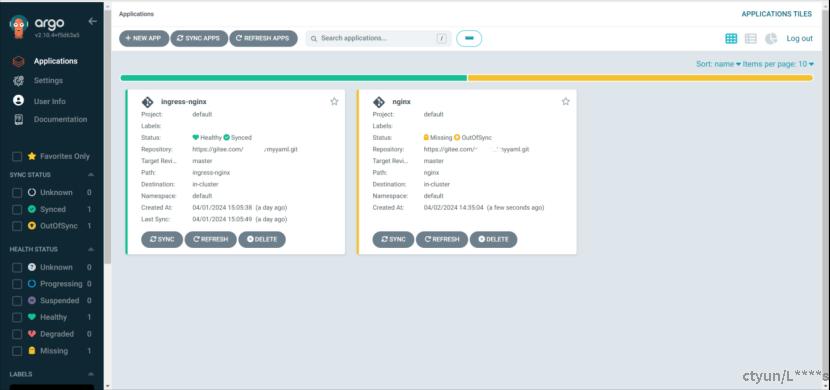Screen dimensions: 830x390
Task: Click the slash shortcut key hint in search
Action: click(x=441, y=39)
